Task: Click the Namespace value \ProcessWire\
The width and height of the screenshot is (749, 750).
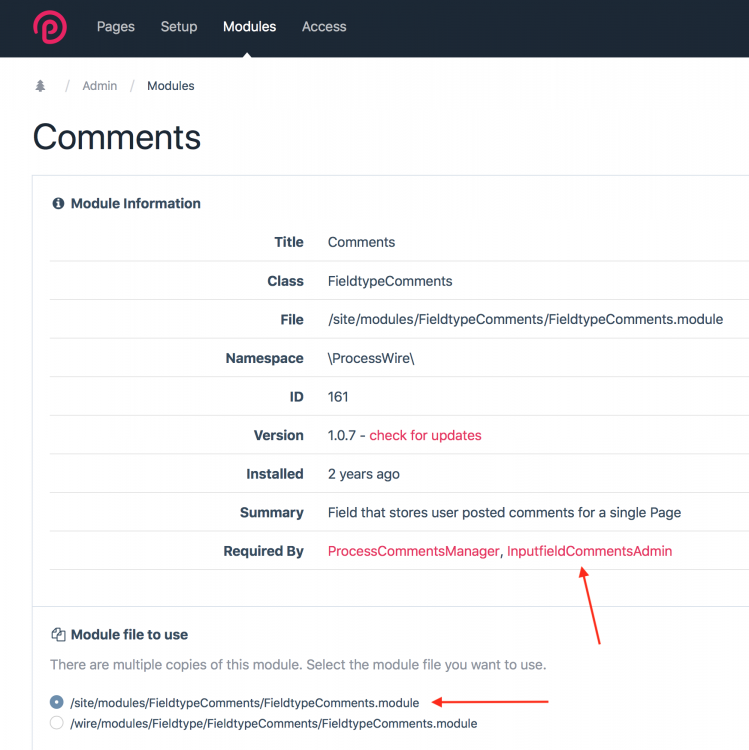Action: coord(371,358)
